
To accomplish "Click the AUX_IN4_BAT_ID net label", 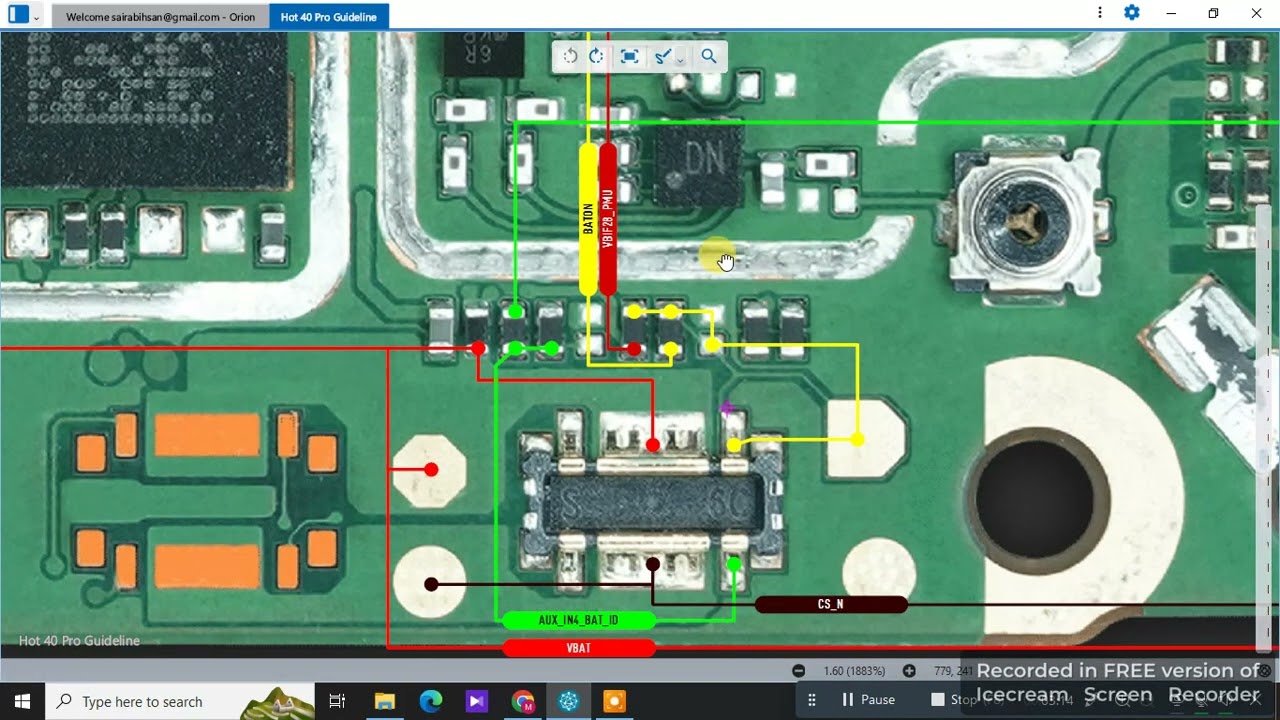I will (578, 620).
